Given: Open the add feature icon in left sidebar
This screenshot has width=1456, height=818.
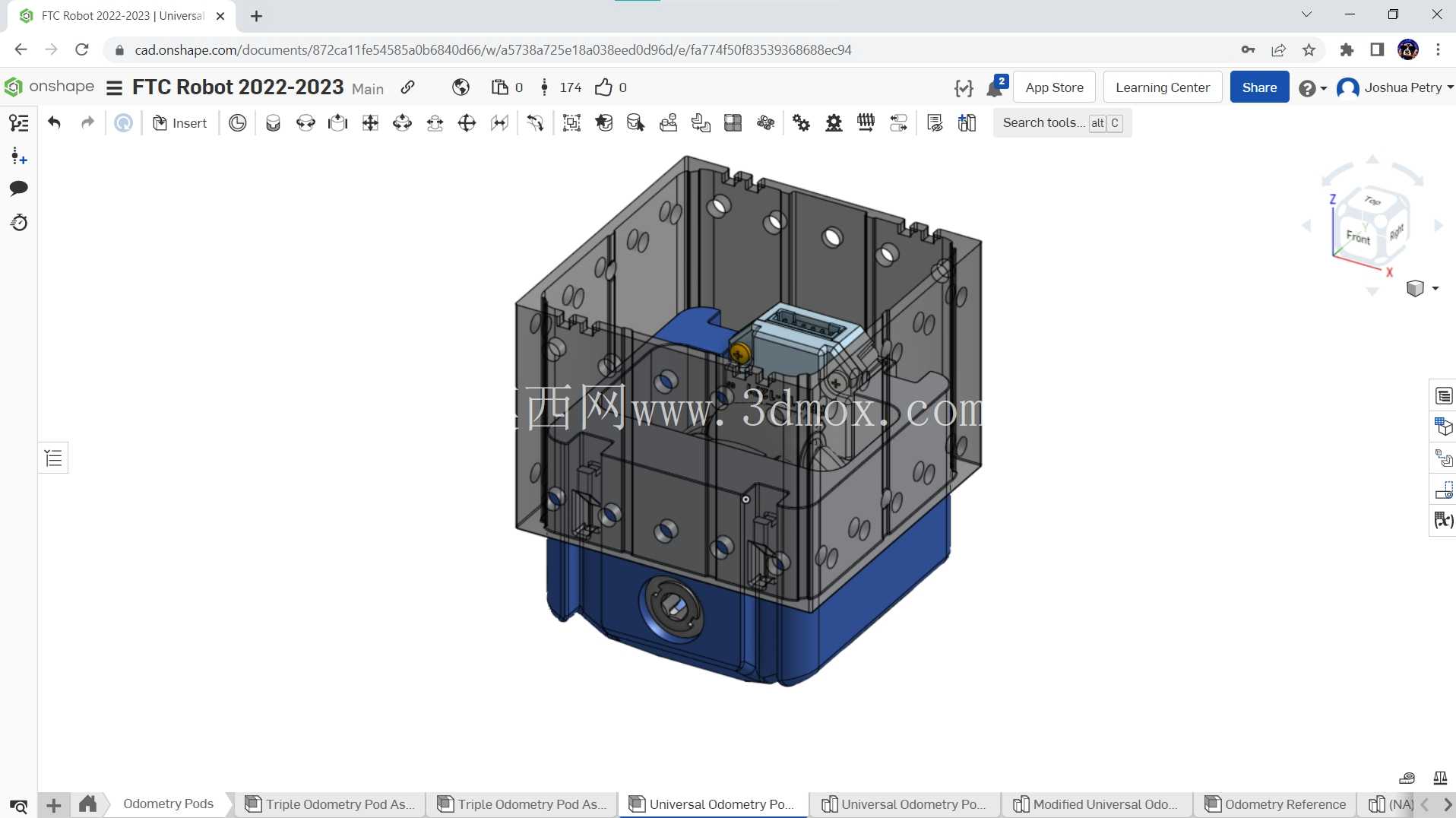Looking at the screenshot, I should click(x=19, y=157).
